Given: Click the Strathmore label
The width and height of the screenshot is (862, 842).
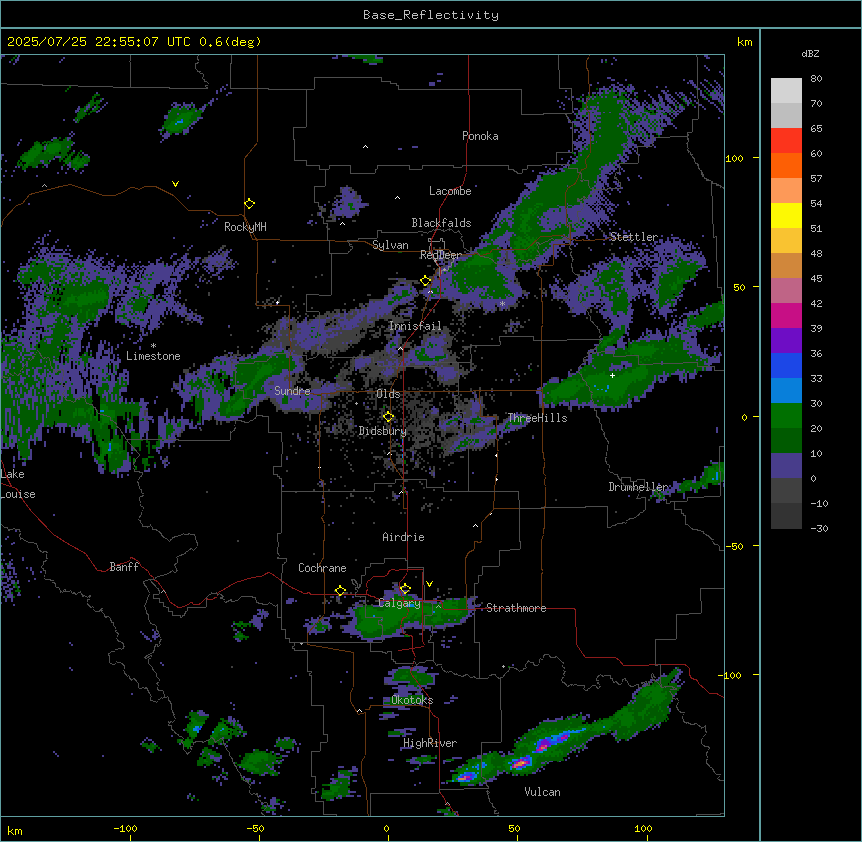Looking at the screenshot, I should 516,608.
